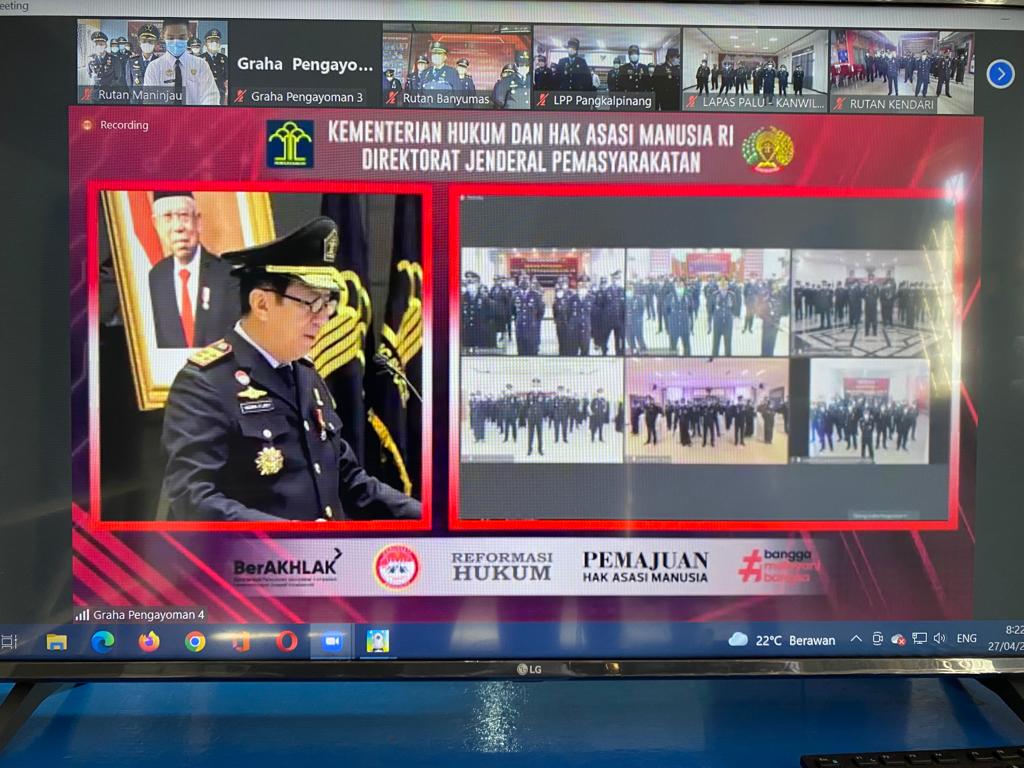Screen dimensions: 1024x768
Task: Open Firefox from the taskbar
Action: coord(149,642)
